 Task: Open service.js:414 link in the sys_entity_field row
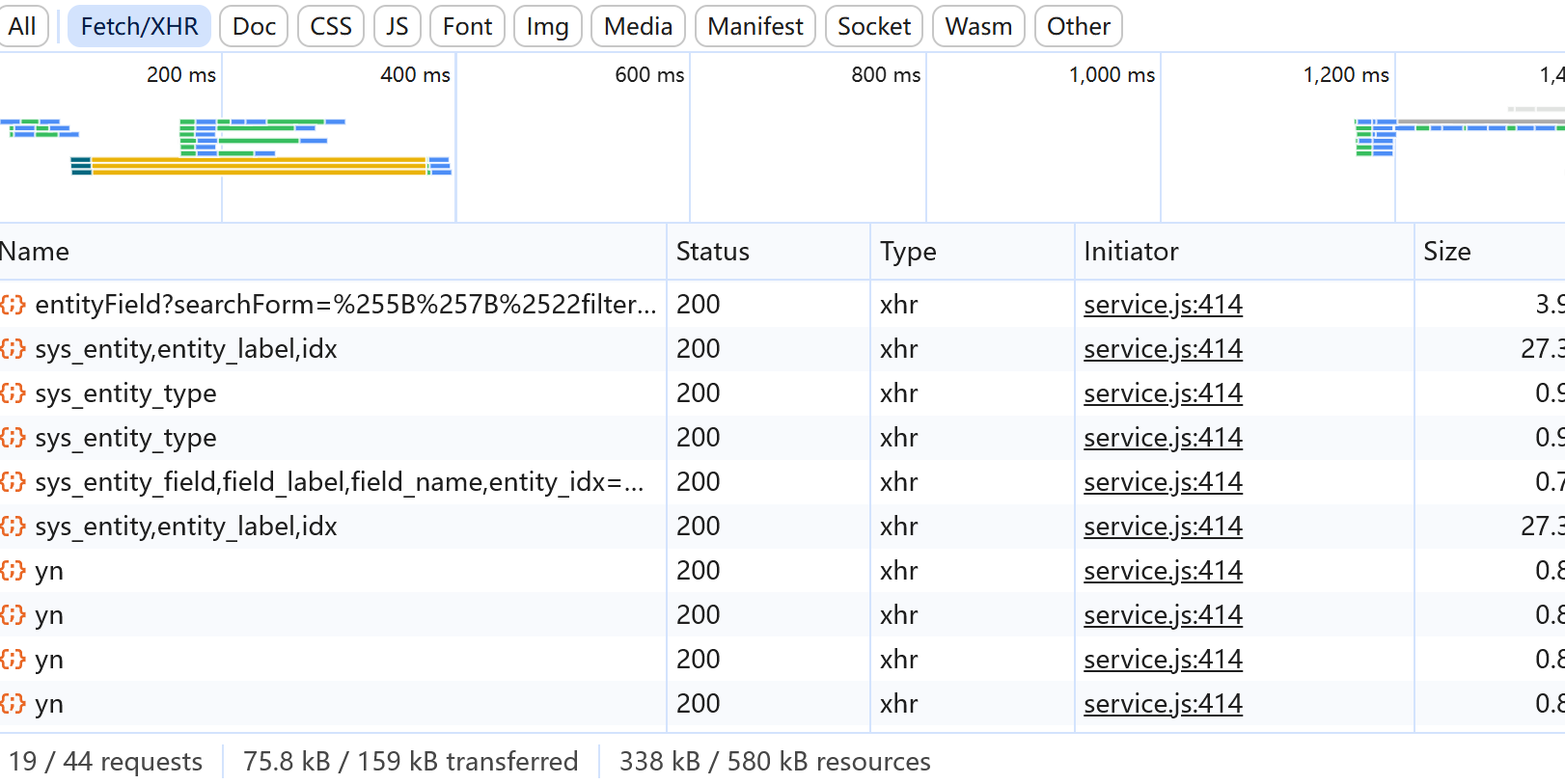tap(1162, 482)
